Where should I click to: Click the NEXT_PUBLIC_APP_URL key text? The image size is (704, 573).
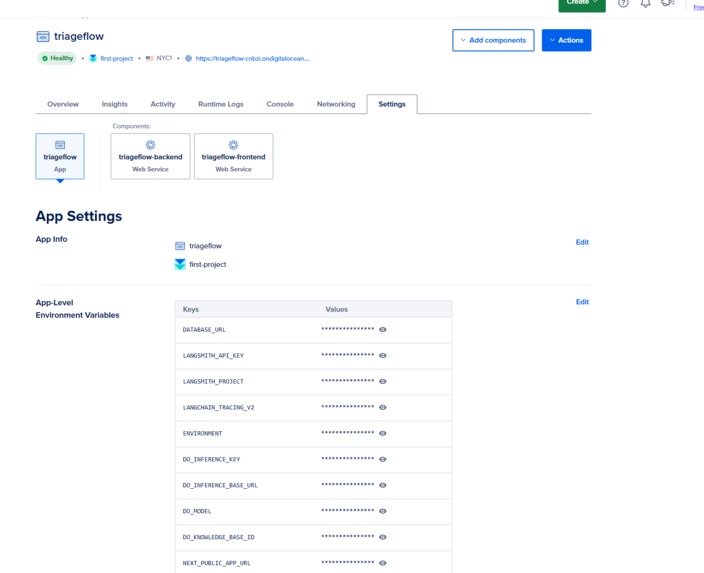(216, 563)
